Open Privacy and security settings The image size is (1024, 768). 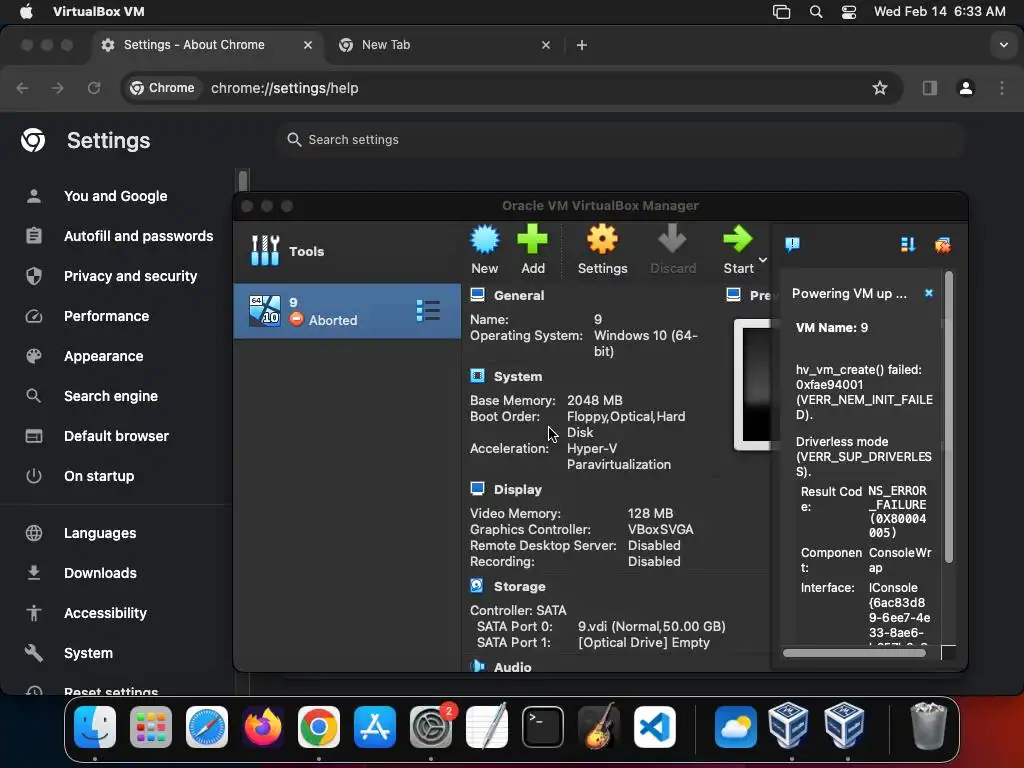[131, 276]
